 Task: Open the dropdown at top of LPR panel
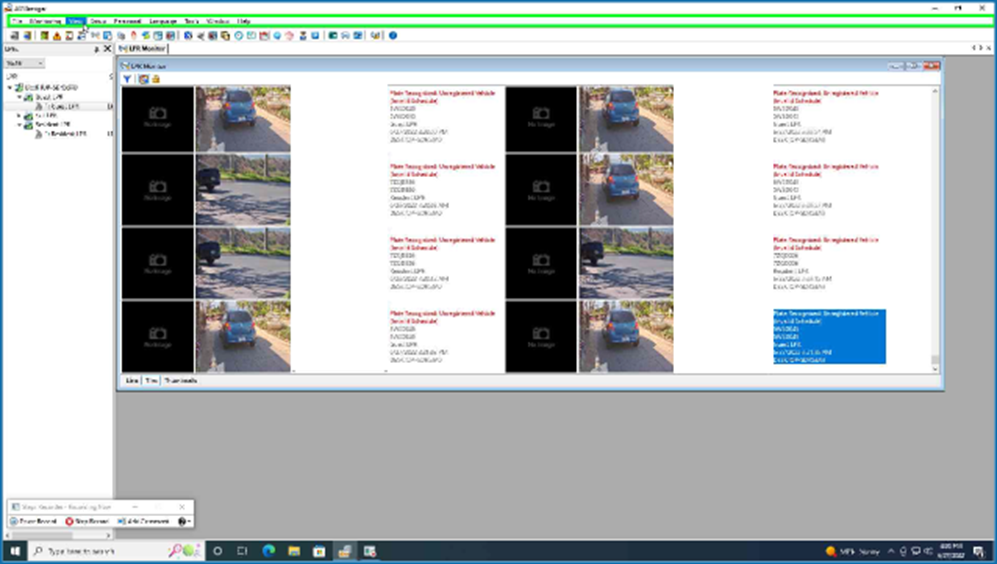pyautogui.click(x=24, y=62)
